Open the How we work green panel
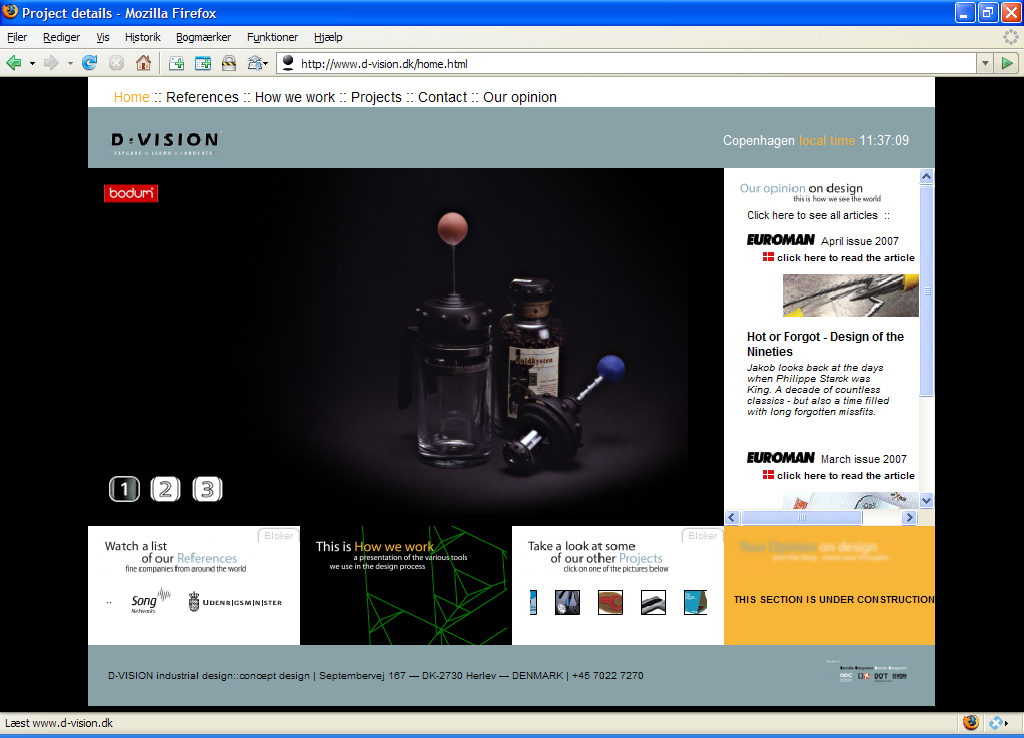Screen dimensions: 1024x738 pos(406,586)
